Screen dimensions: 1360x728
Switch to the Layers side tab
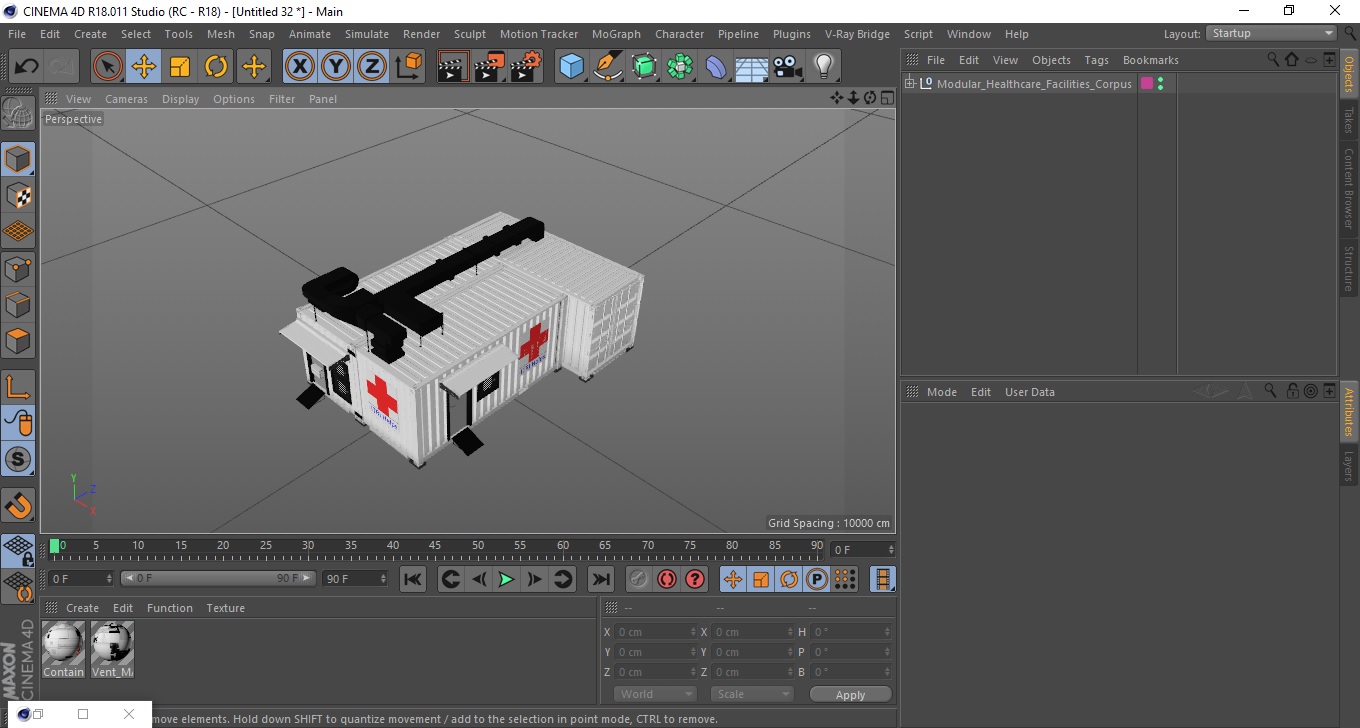[1349, 466]
